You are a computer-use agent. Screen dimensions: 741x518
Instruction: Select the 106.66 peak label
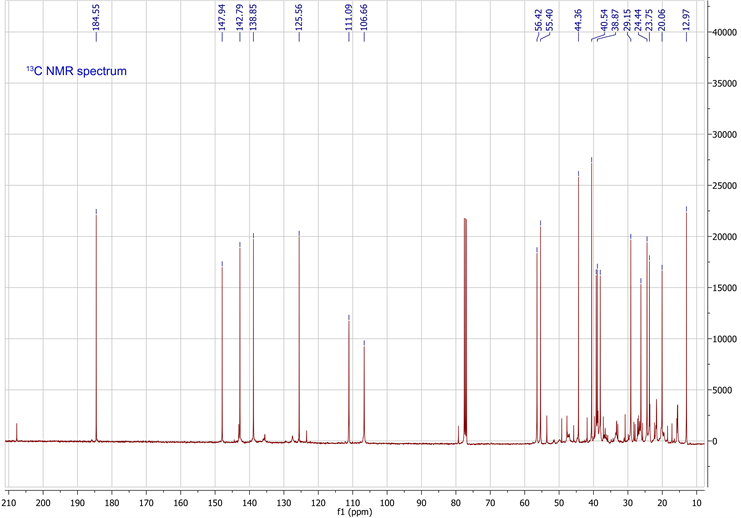364,18
